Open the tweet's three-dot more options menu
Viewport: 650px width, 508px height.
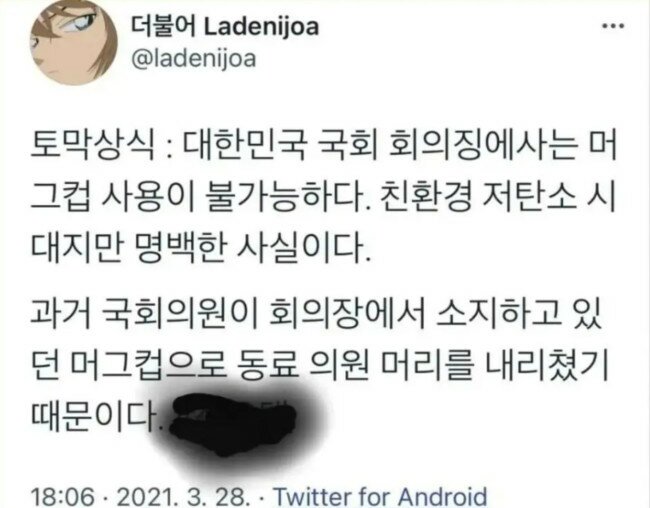click(613, 26)
